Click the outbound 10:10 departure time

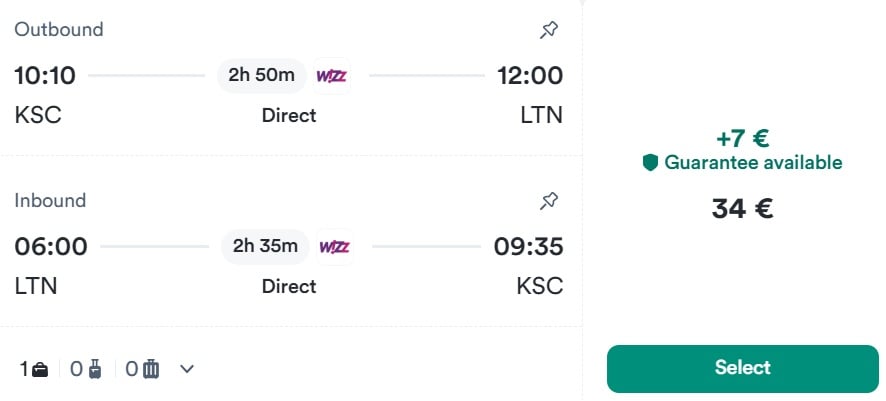pyautogui.click(x=46, y=75)
